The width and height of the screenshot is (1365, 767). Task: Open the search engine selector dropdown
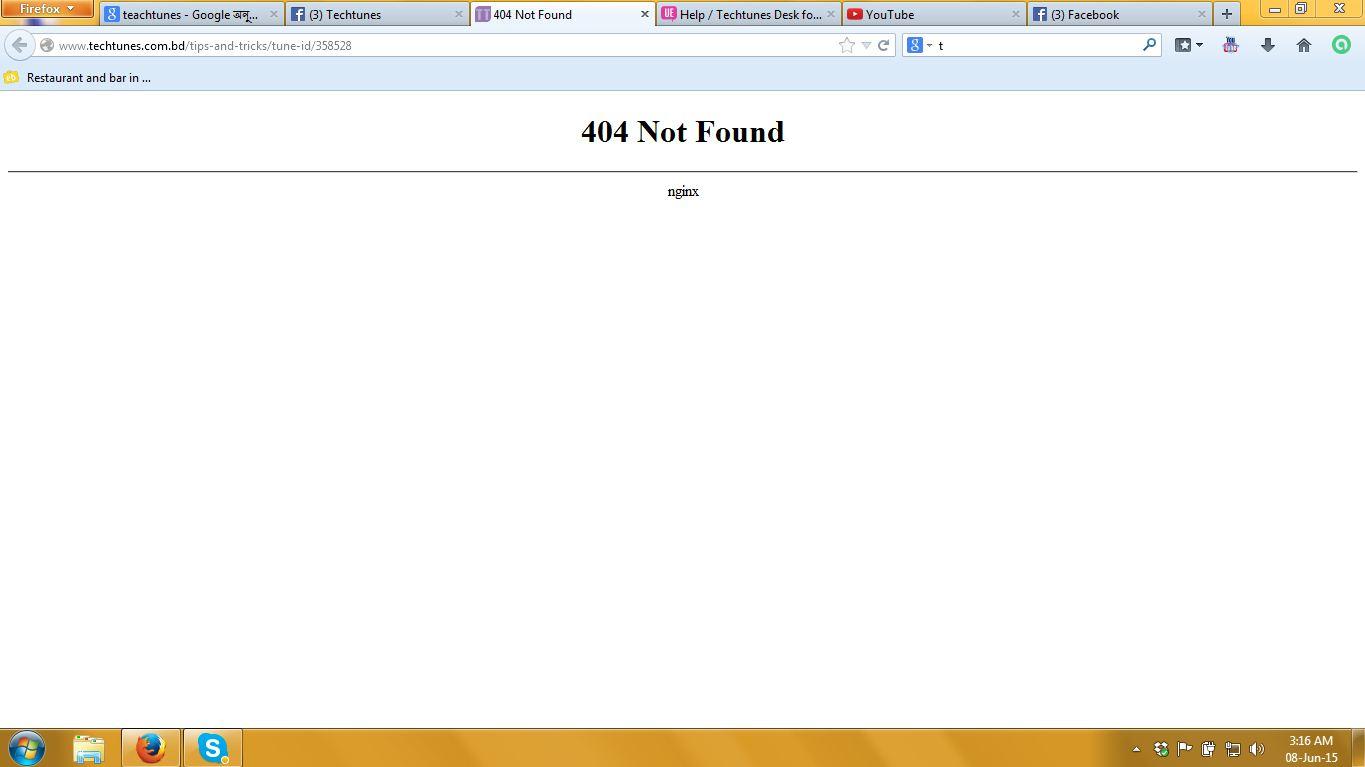[920, 45]
